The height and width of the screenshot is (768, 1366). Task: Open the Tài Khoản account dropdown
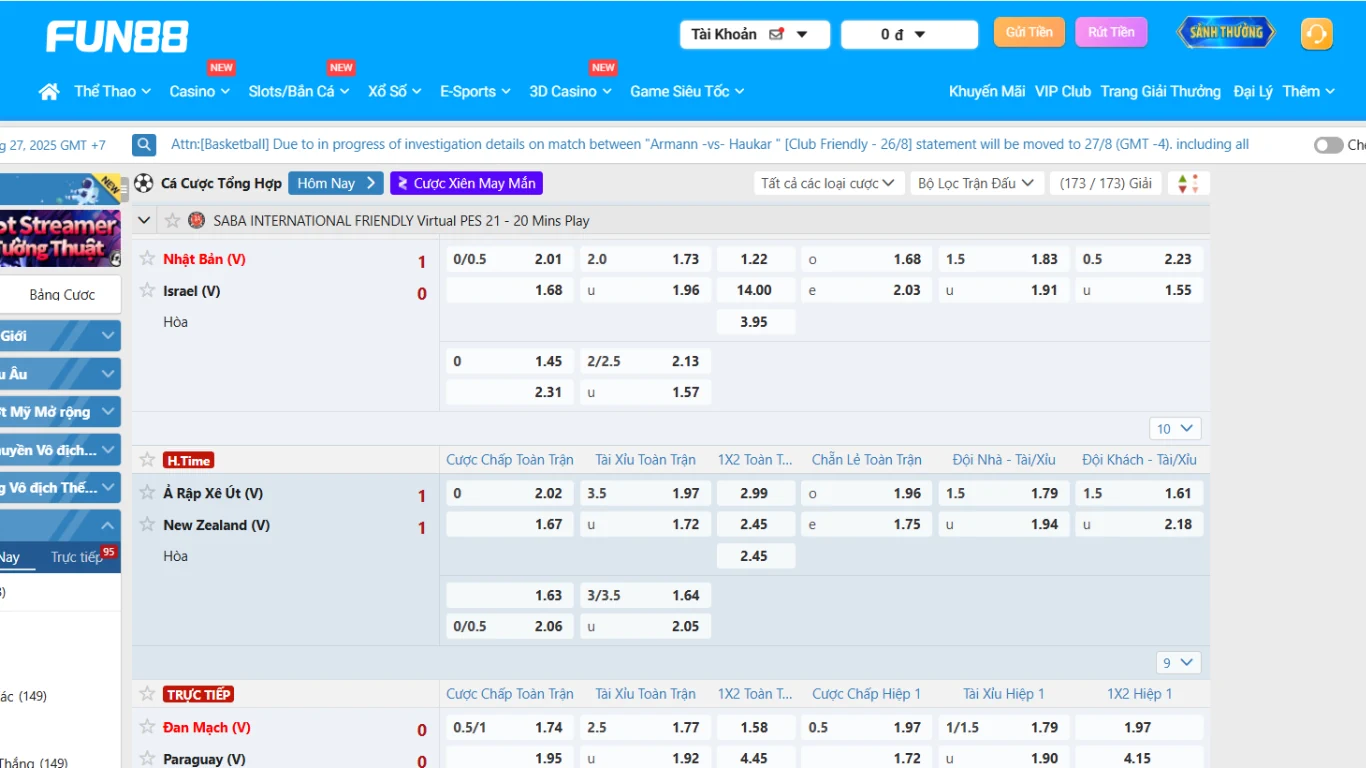coord(754,35)
